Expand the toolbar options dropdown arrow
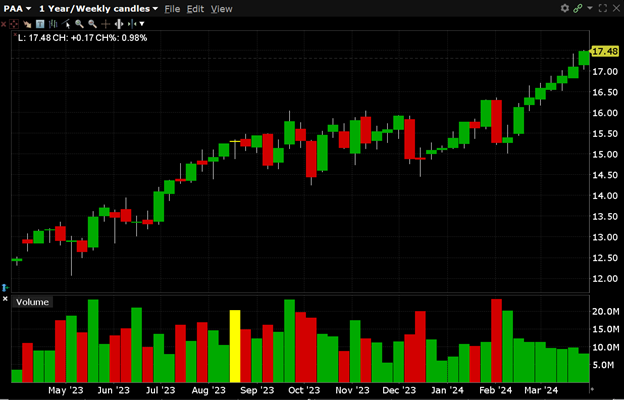The height and width of the screenshot is (400, 624). tap(142, 24)
